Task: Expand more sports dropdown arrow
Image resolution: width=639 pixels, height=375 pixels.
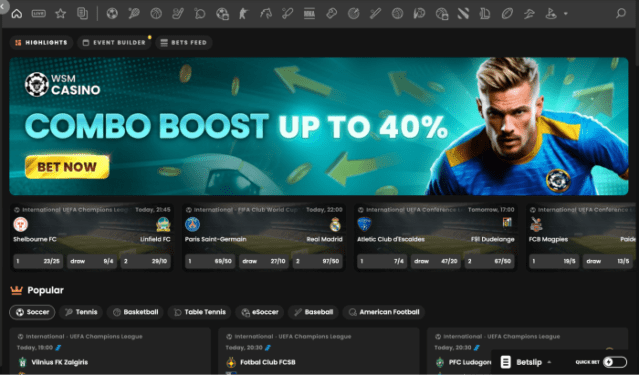Action: (566, 13)
